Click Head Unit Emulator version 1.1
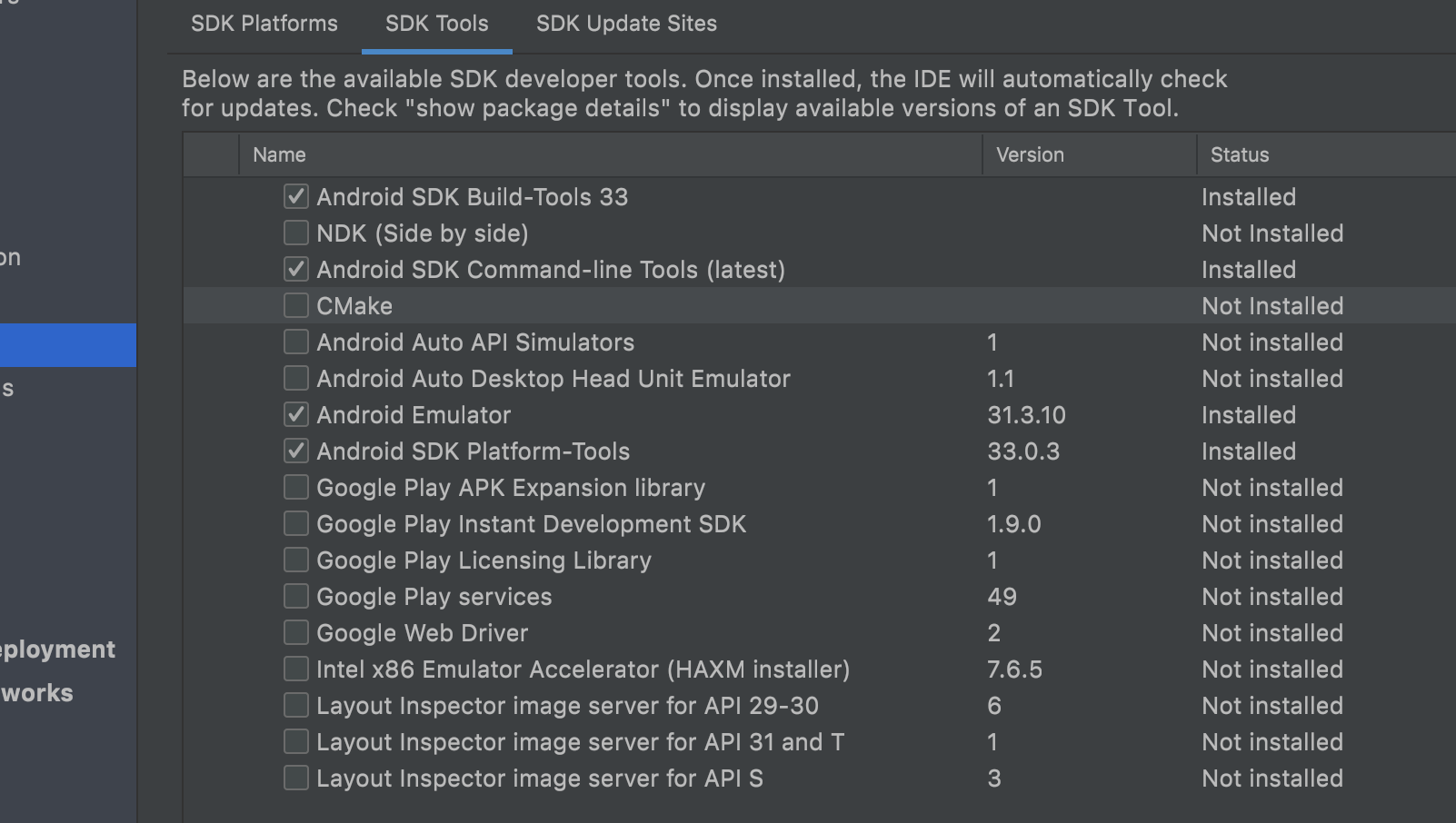This screenshot has width=1456, height=823. [x=1001, y=379]
